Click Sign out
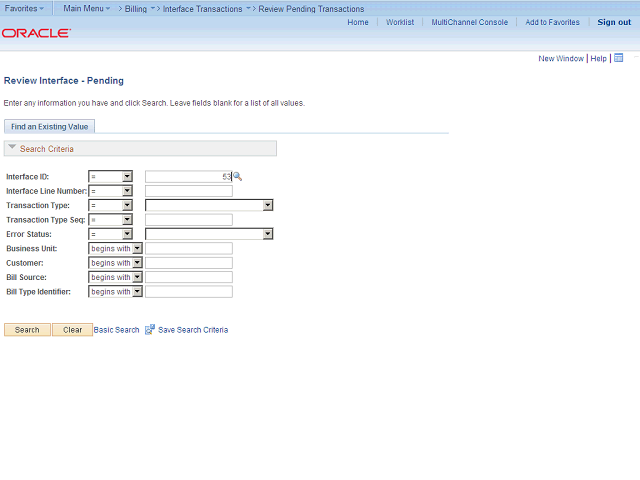This screenshot has height=480, width=640. [614, 22]
